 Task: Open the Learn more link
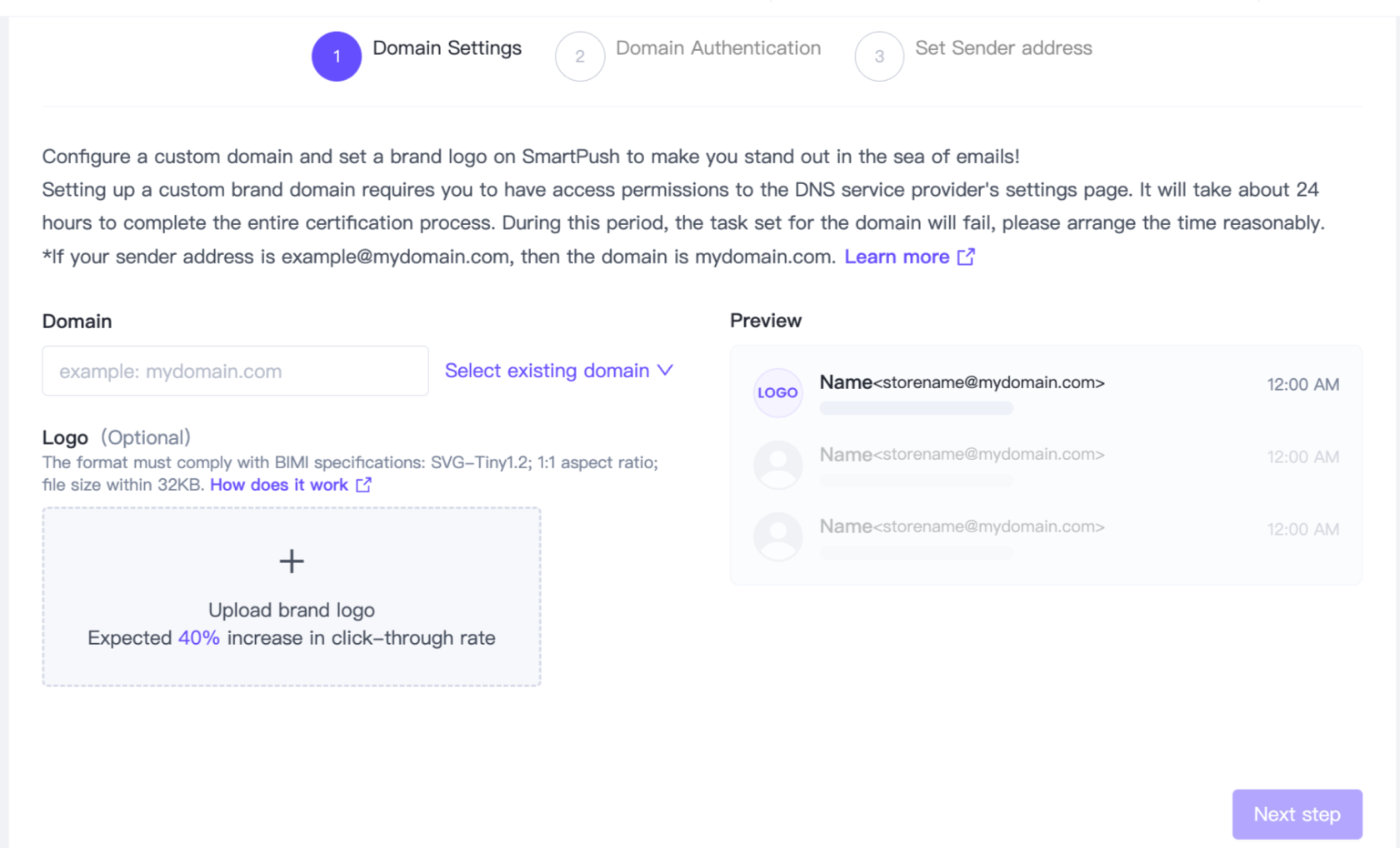[x=897, y=257]
